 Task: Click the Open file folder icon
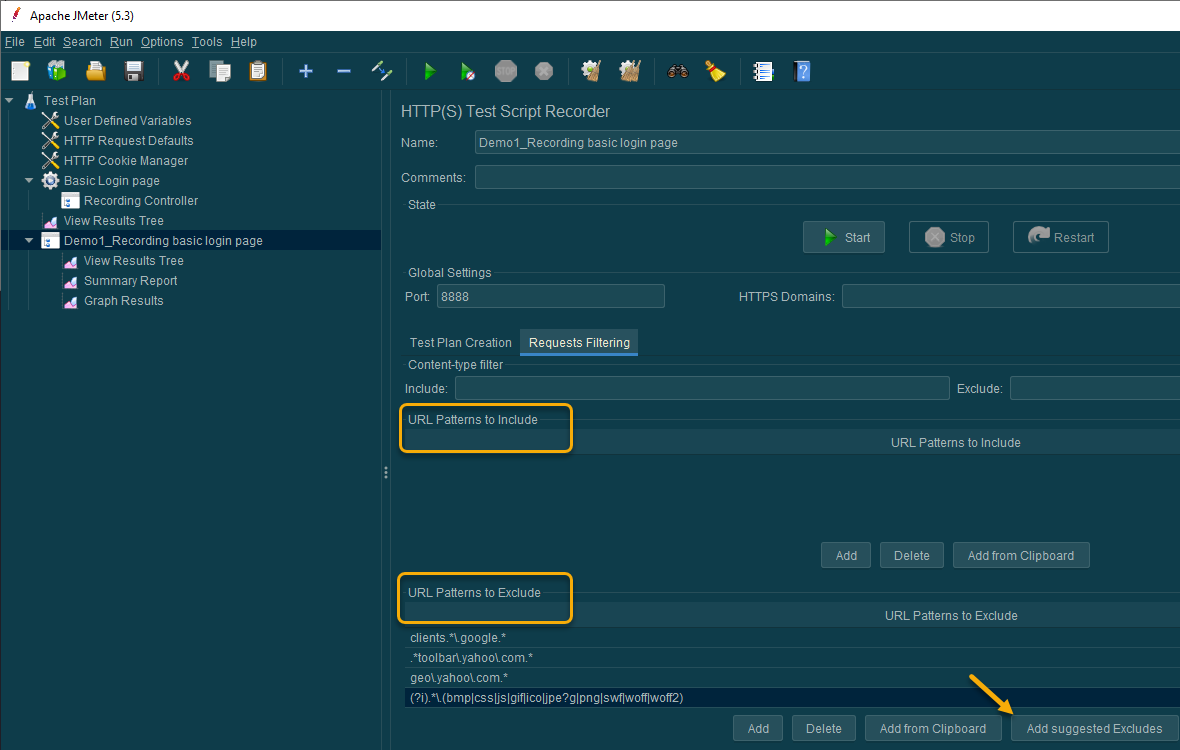click(x=96, y=71)
